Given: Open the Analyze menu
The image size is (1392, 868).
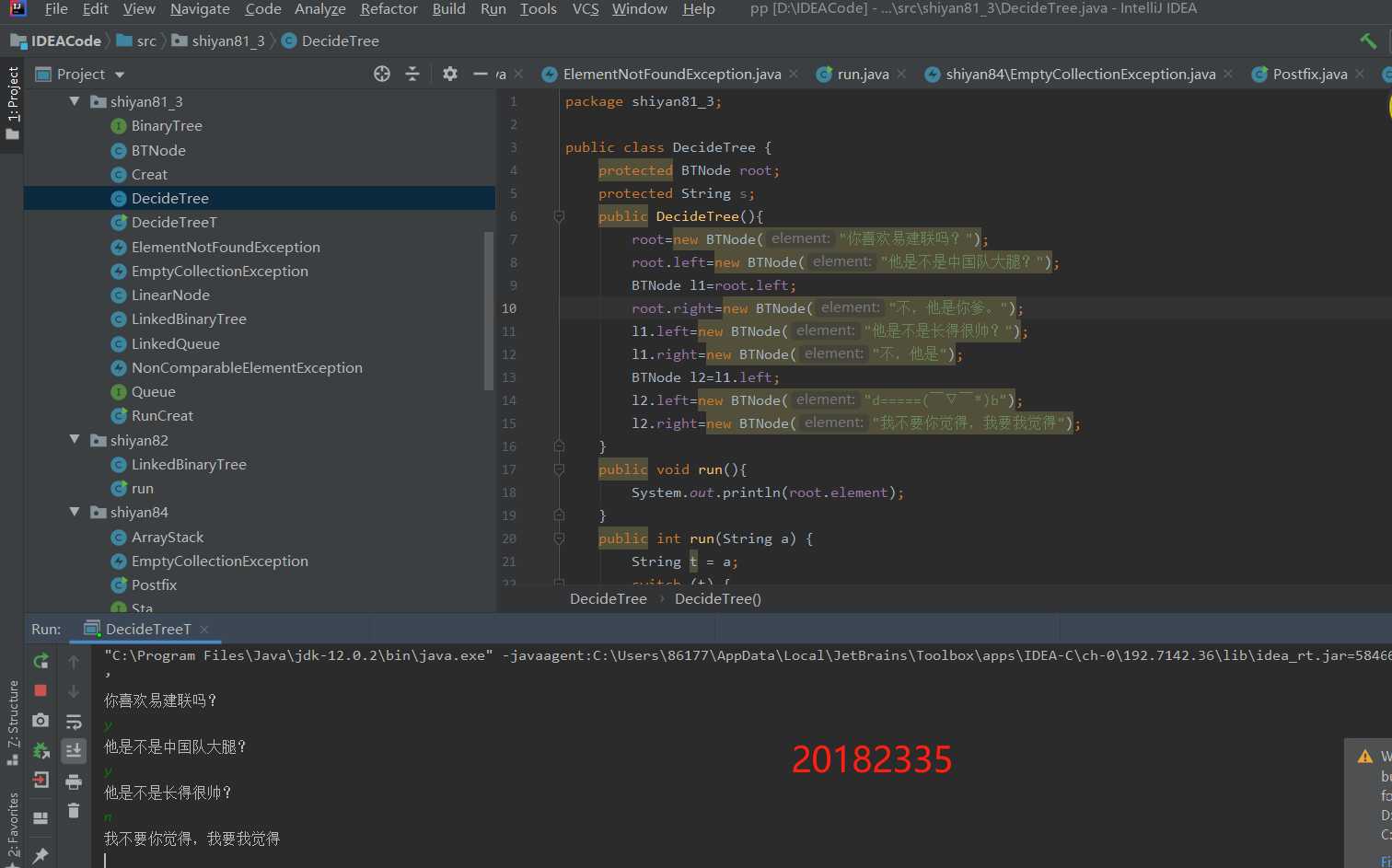Looking at the screenshot, I should coord(319,9).
